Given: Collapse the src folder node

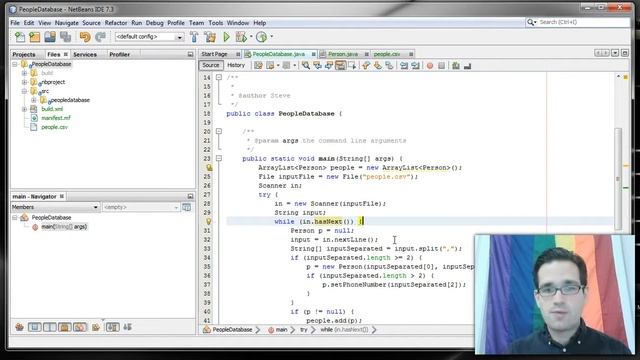Looking at the screenshot, I should click(x=24, y=91).
